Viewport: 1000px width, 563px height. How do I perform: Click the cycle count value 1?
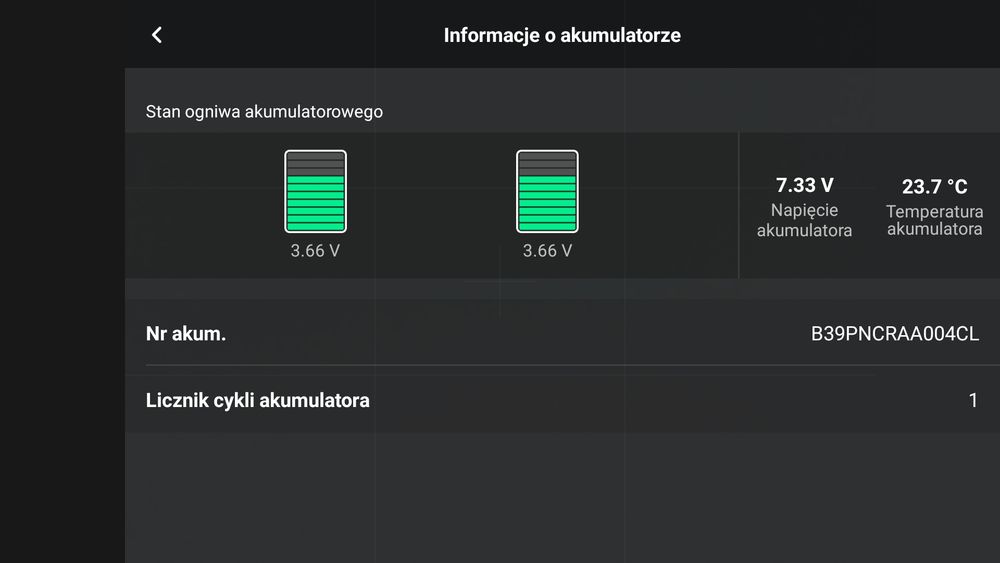(x=973, y=400)
